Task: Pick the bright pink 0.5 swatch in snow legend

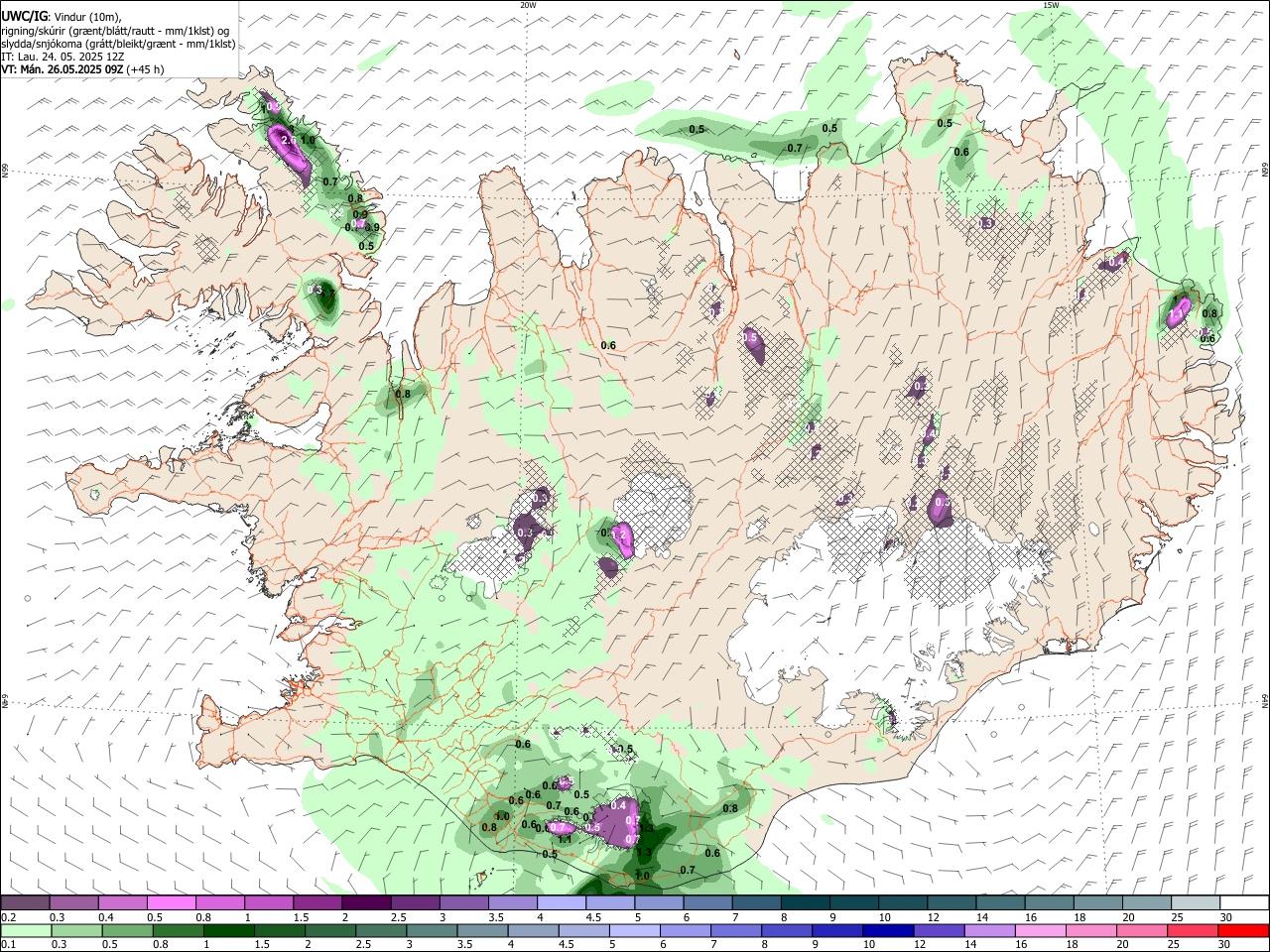Action: [171, 902]
